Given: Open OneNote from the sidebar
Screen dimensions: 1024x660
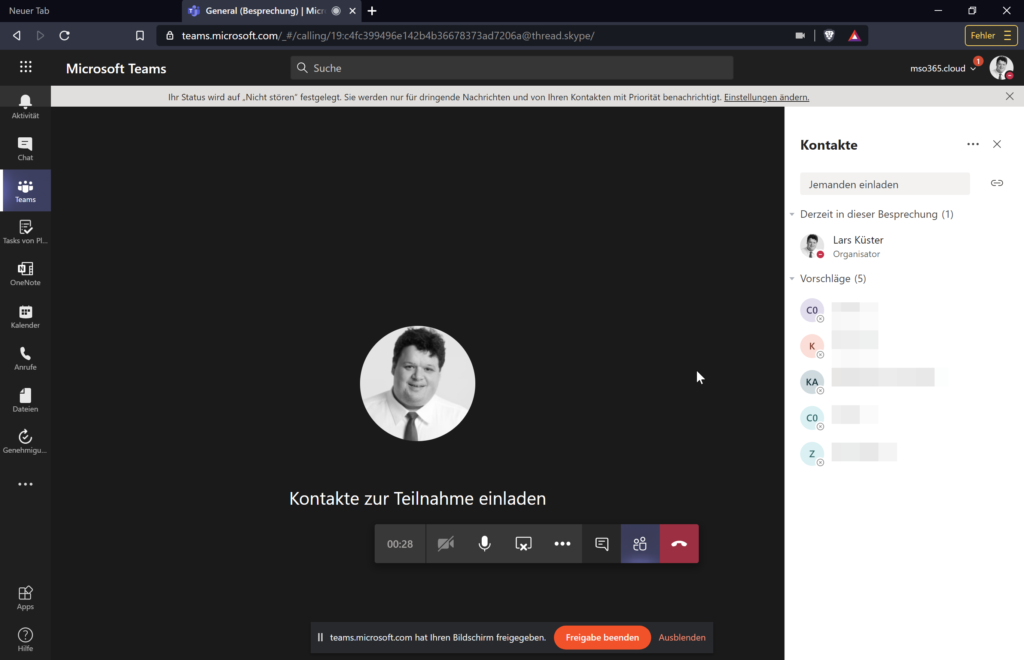Looking at the screenshot, I should coord(25,274).
